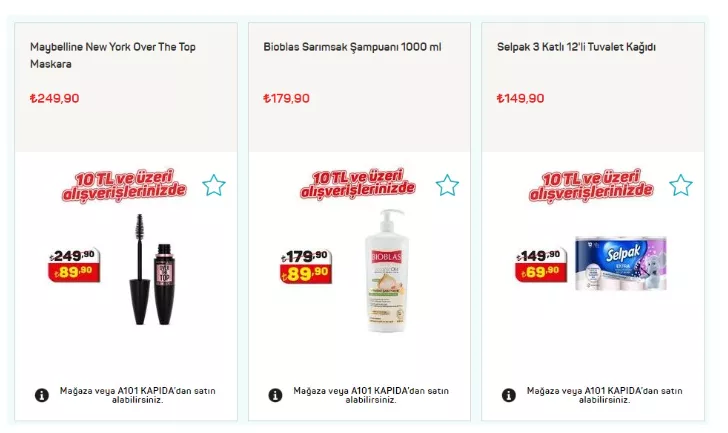The height and width of the screenshot is (433, 728).
Task: Click the 89,90 discount tag on shampoo
Action: click(306, 273)
